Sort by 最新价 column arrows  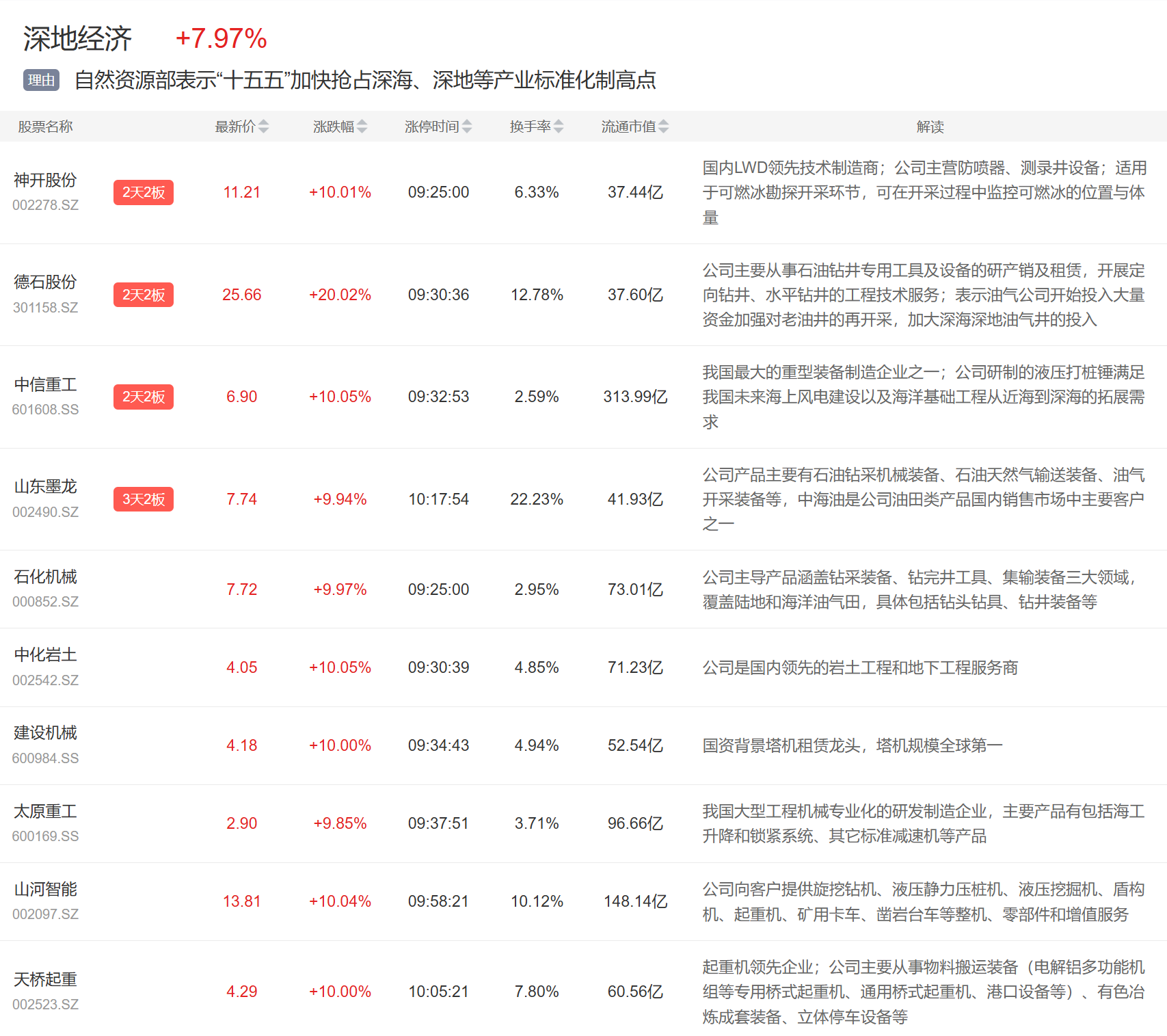263,127
